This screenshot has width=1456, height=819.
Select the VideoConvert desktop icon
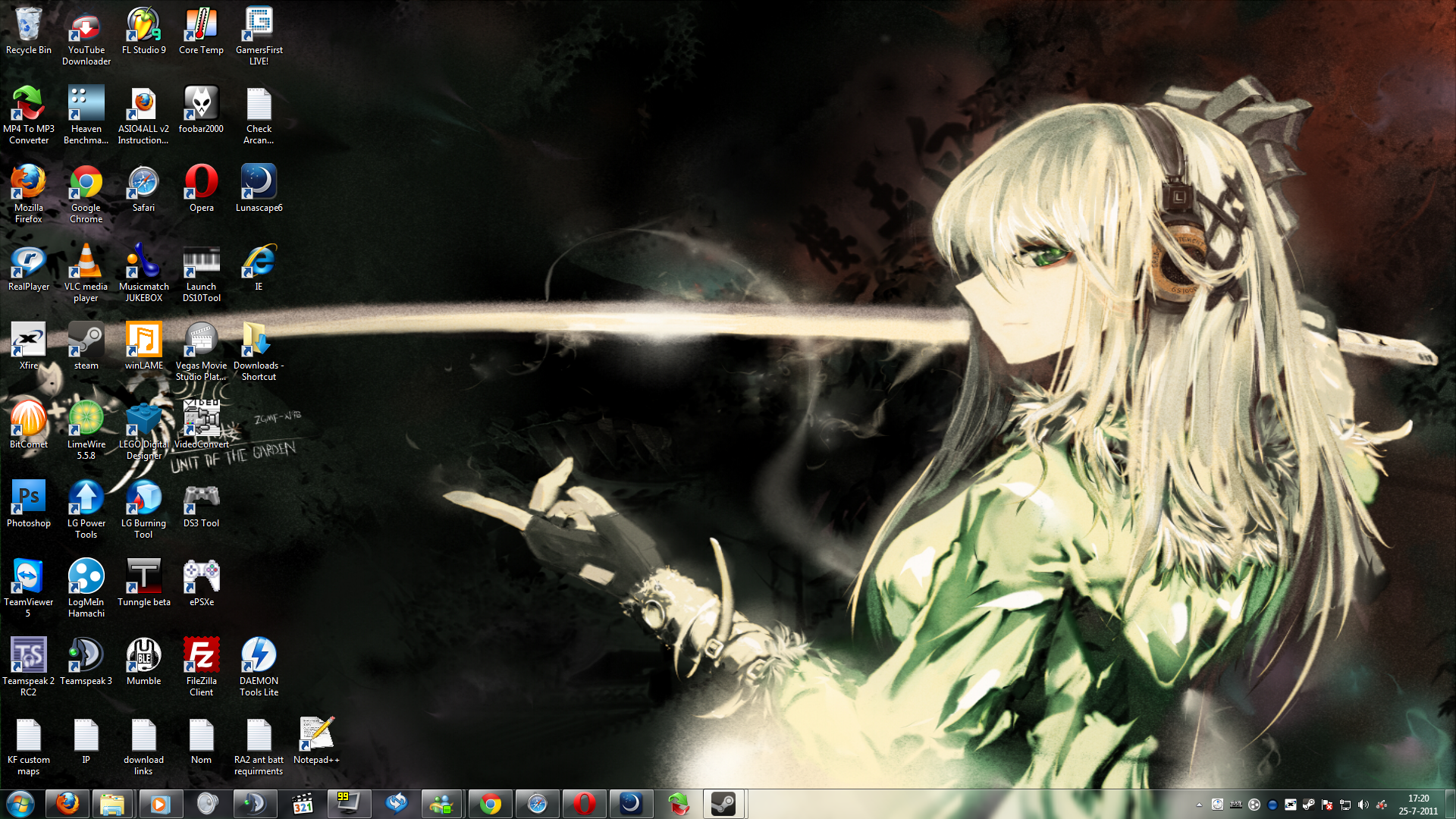202,426
